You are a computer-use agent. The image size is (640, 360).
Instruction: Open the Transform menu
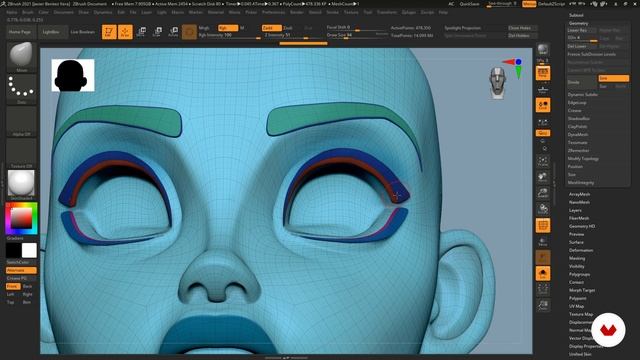(x=387, y=12)
